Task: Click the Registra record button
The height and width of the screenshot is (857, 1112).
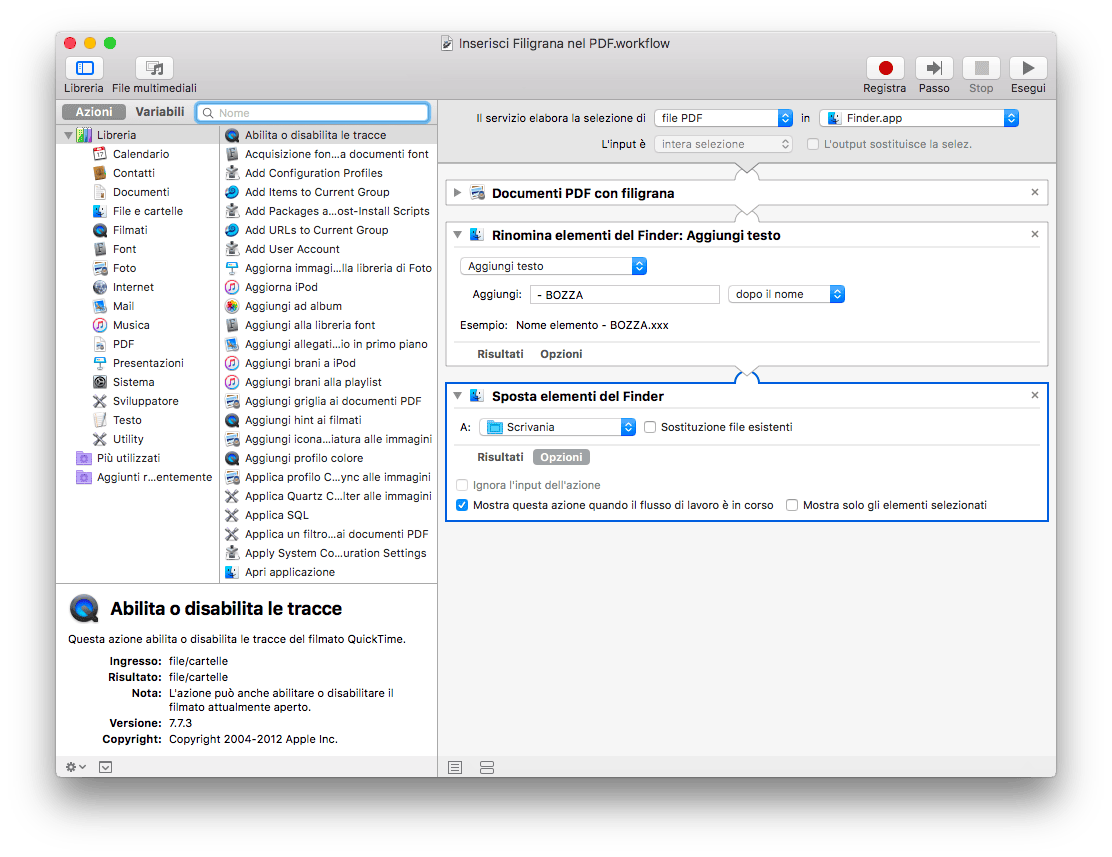Action: pyautogui.click(x=884, y=68)
